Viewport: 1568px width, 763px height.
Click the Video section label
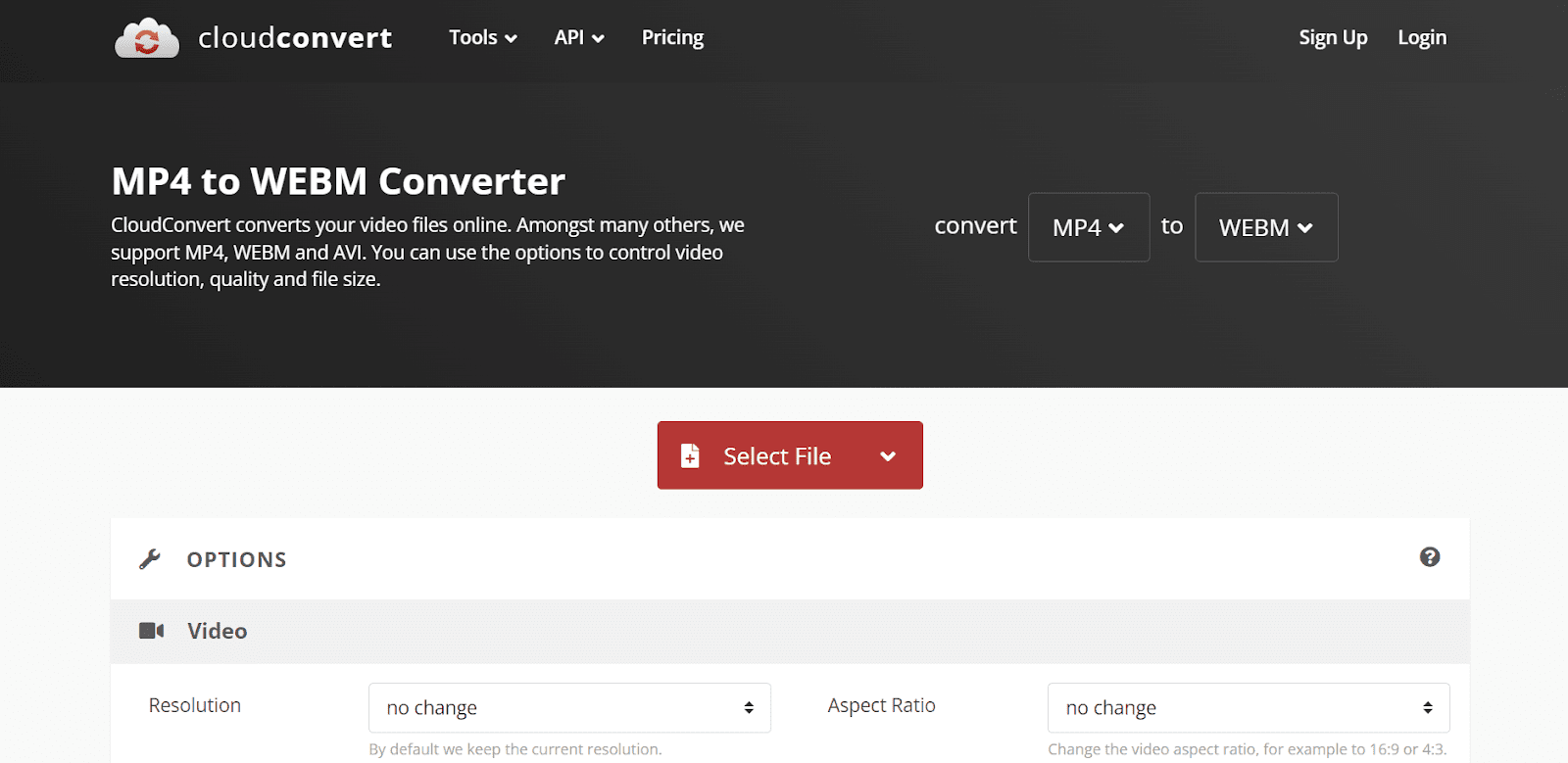pos(218,631)
